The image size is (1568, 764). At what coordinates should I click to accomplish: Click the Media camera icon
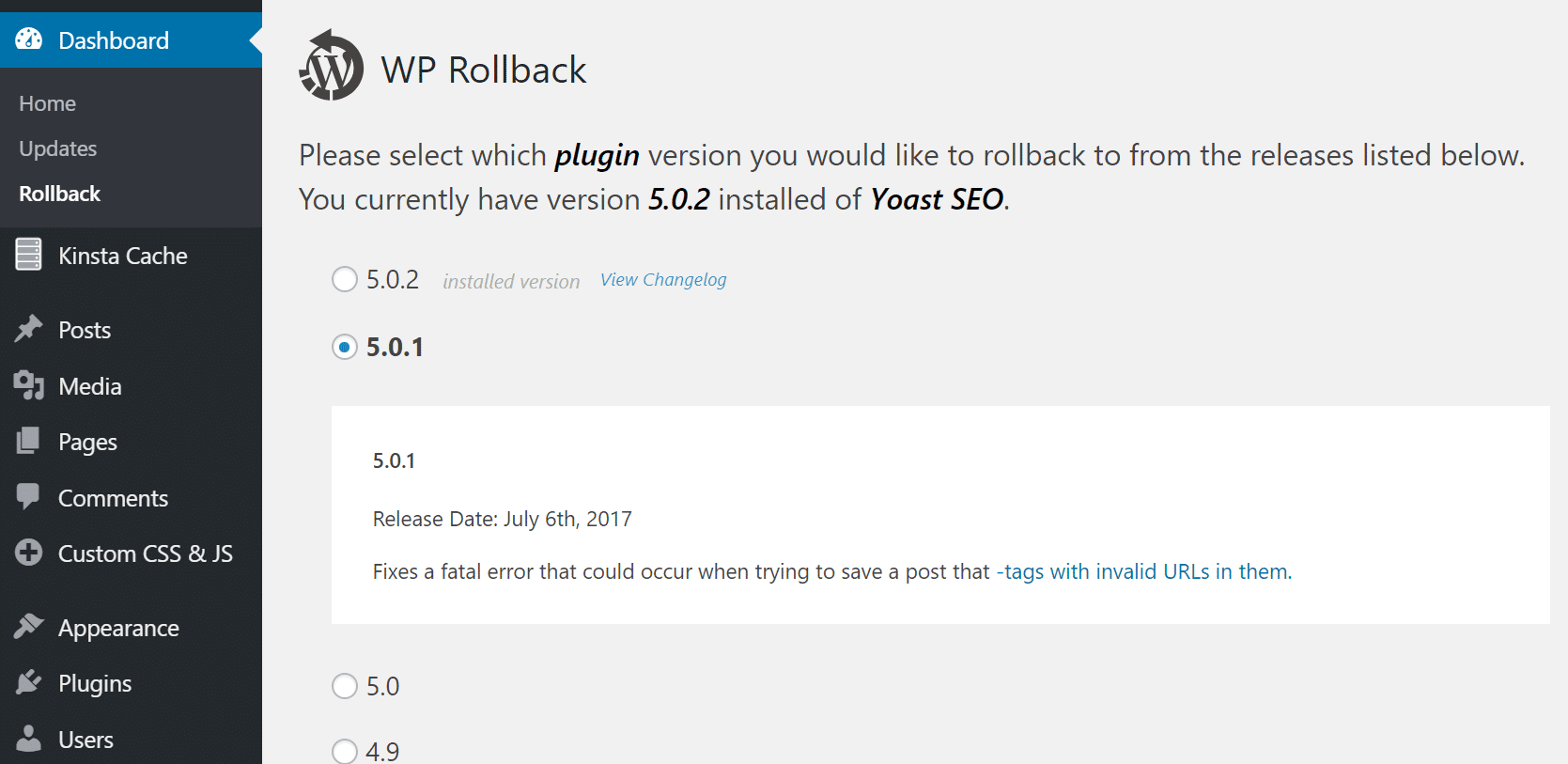tap(29, 385)
